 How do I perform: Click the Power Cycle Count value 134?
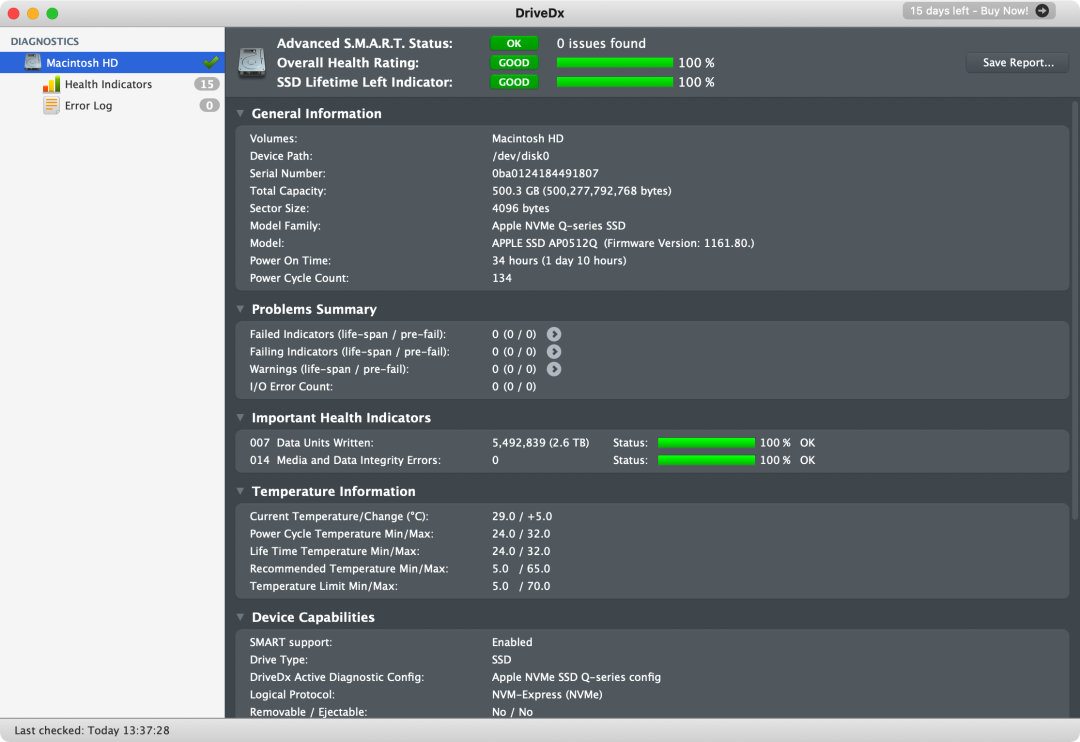pos(501,278)
